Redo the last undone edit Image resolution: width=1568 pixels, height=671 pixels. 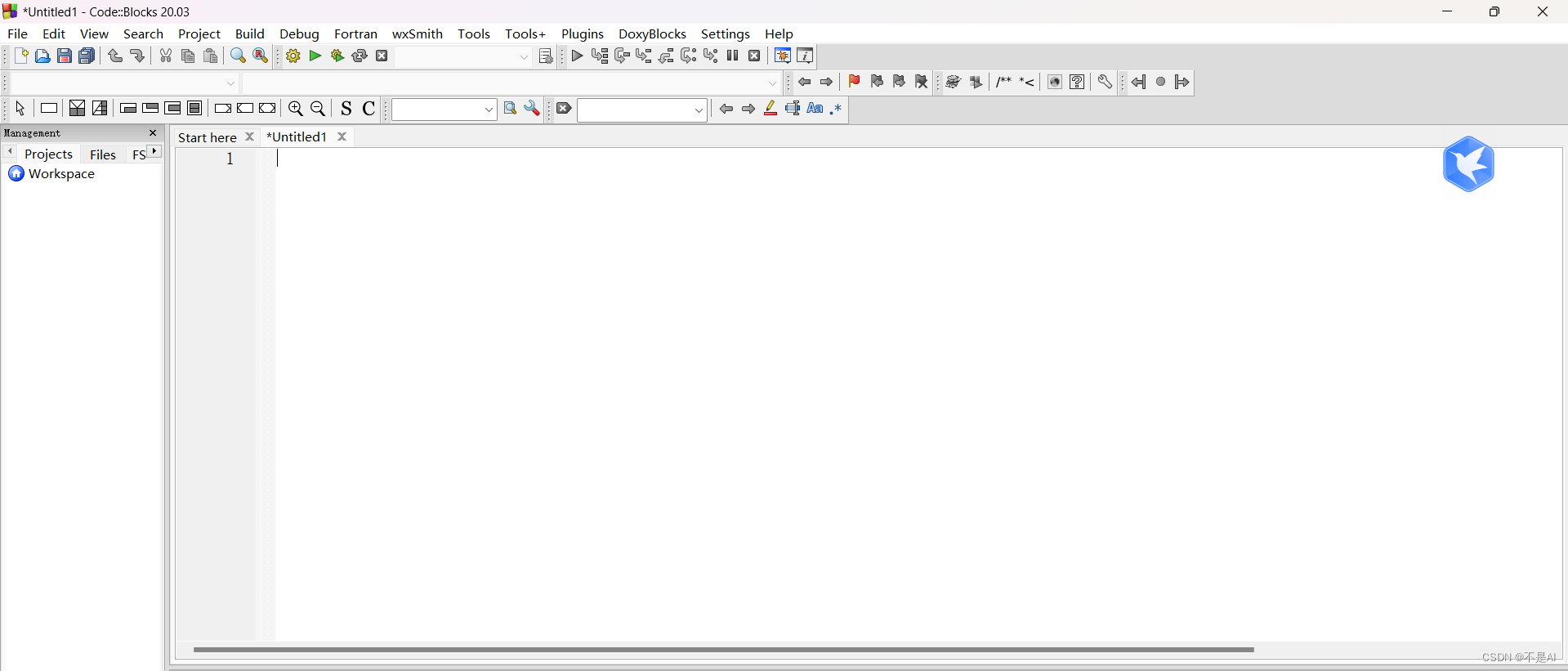coord(137,56)
